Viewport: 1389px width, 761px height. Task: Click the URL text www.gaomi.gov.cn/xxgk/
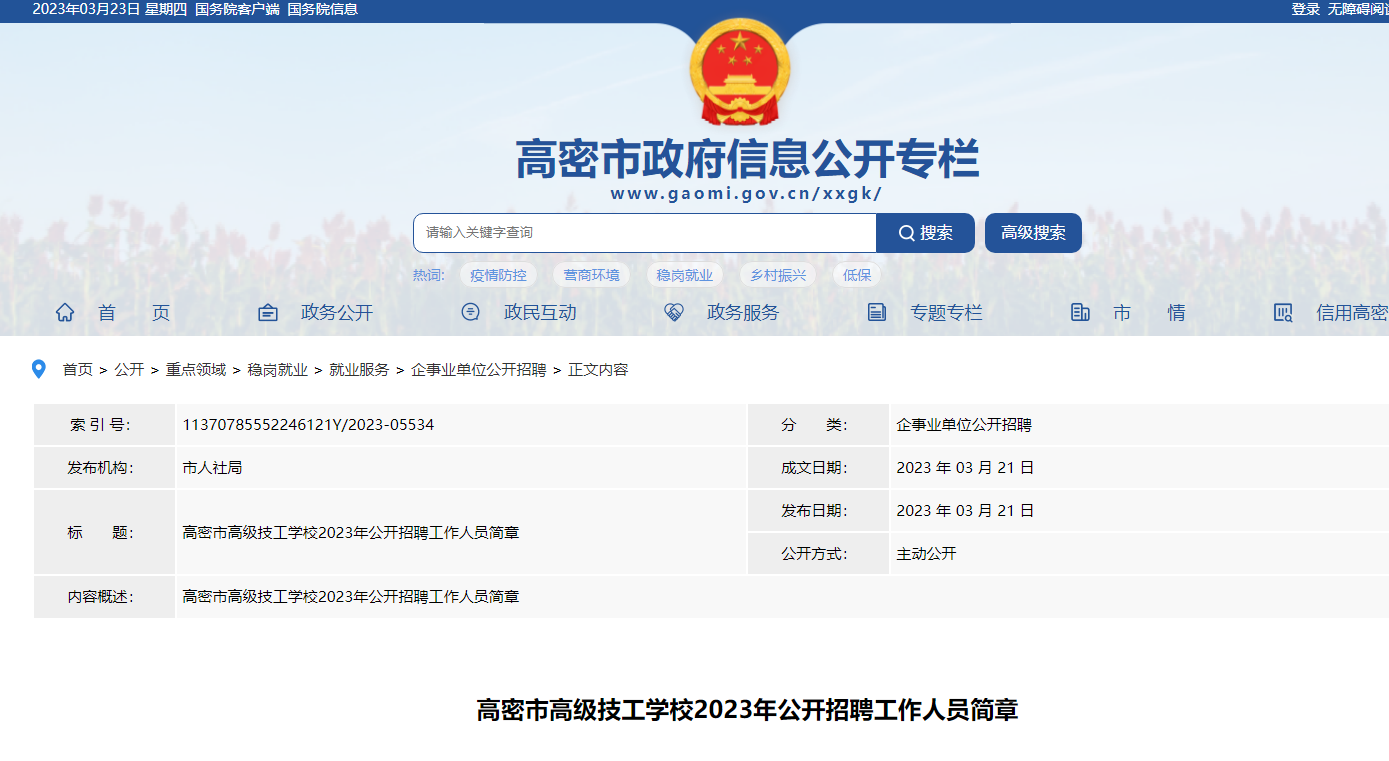746,194
